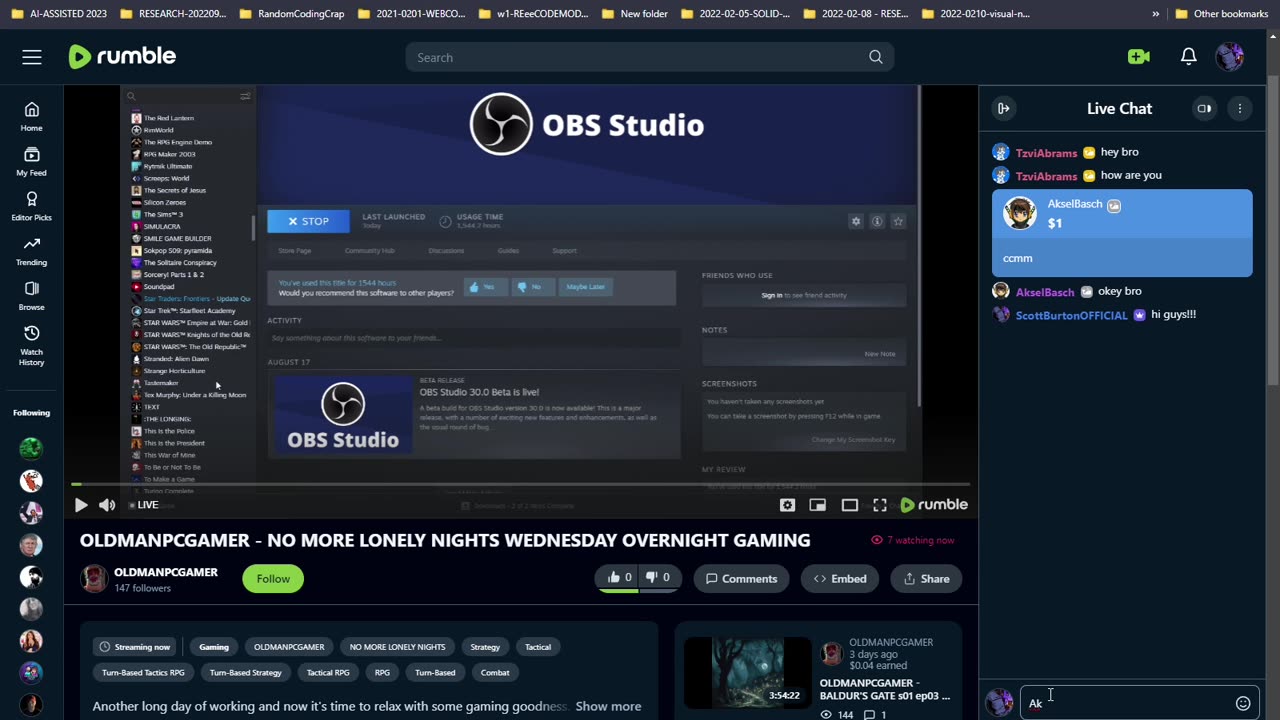Select the Tactical RPG tag
This screenshot has height=720, width=1280.
pos(328,673)
